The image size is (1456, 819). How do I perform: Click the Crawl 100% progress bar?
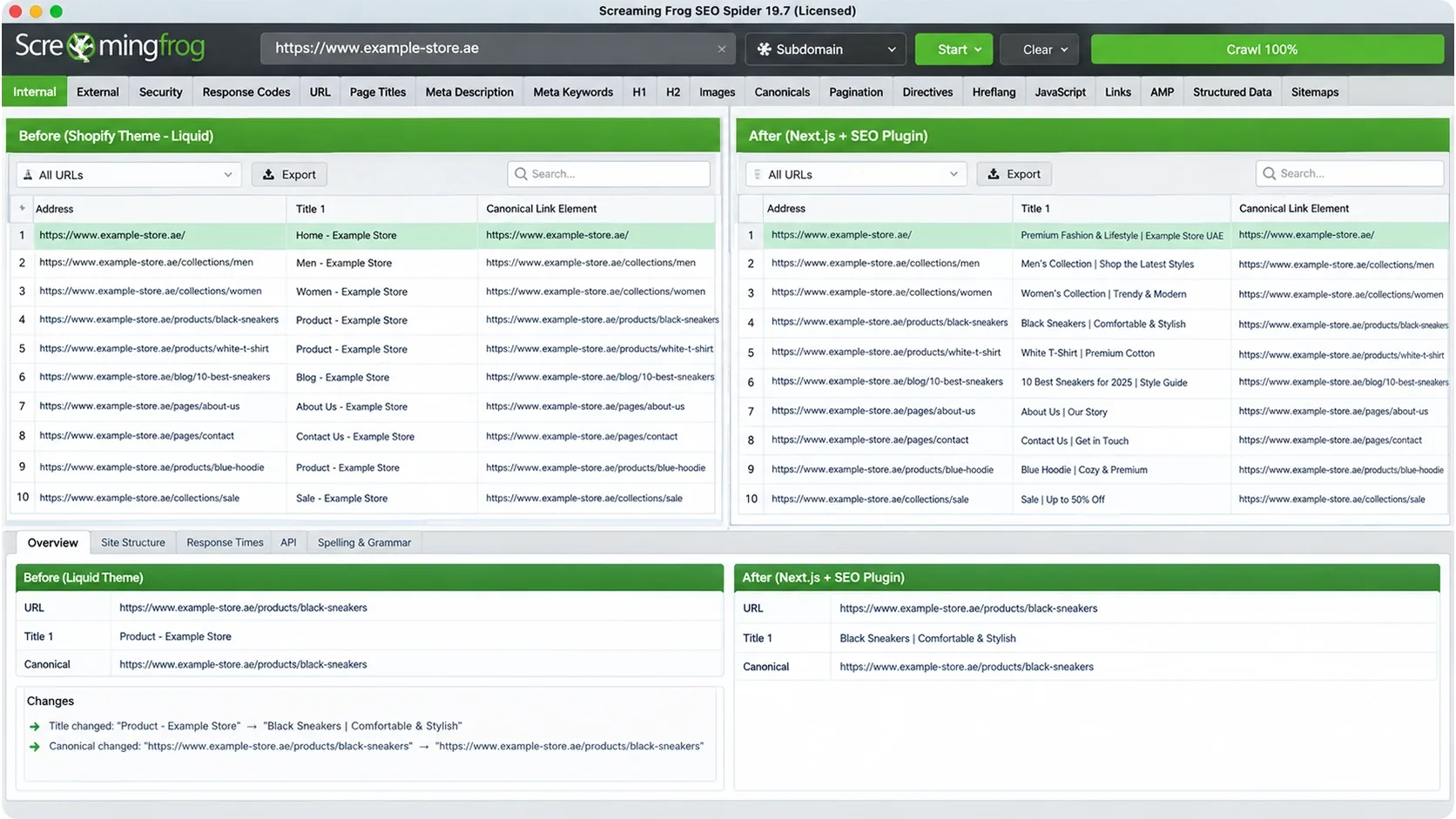[1267, 50]
